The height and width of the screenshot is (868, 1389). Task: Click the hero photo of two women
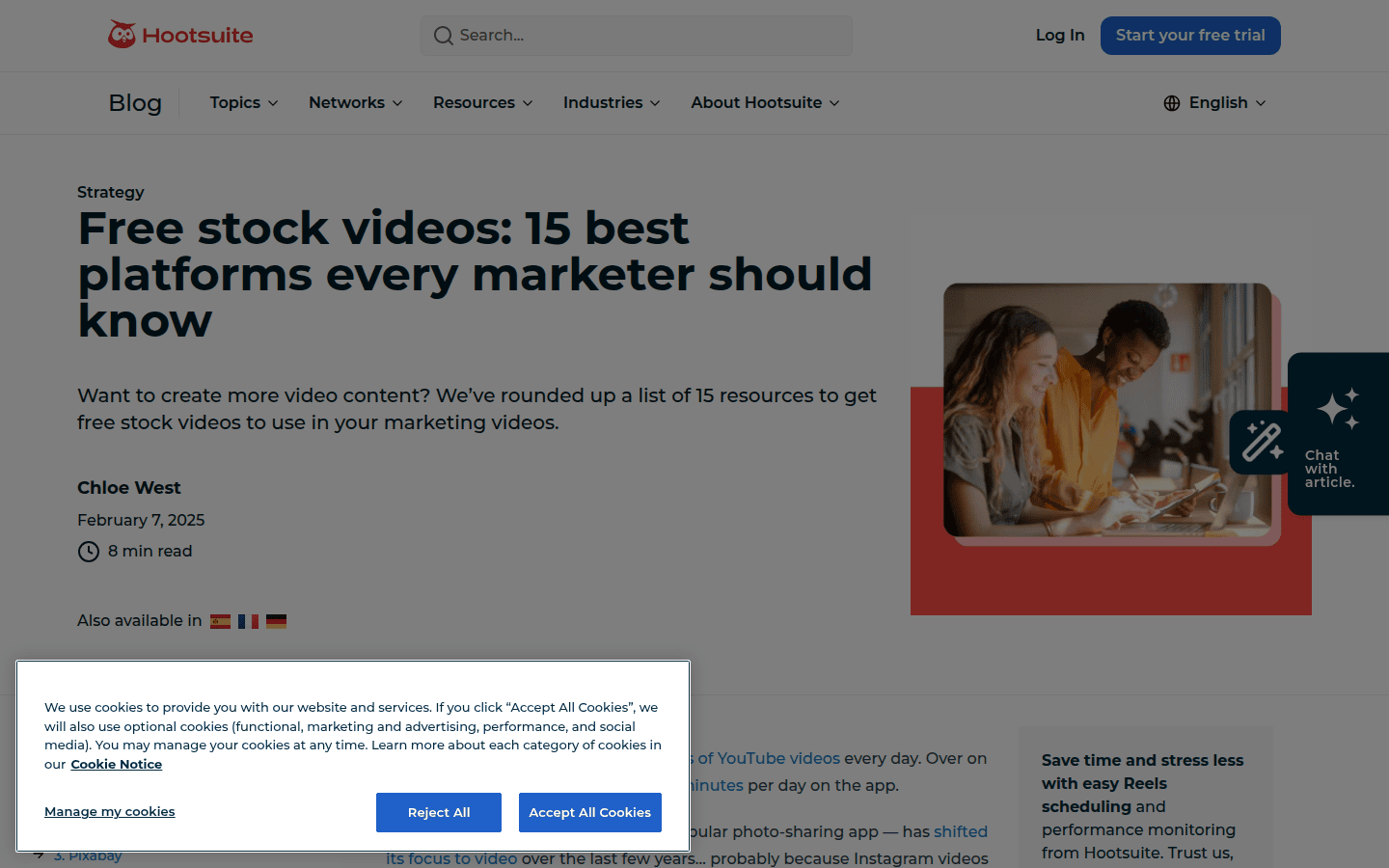[x=1107, y=410]
